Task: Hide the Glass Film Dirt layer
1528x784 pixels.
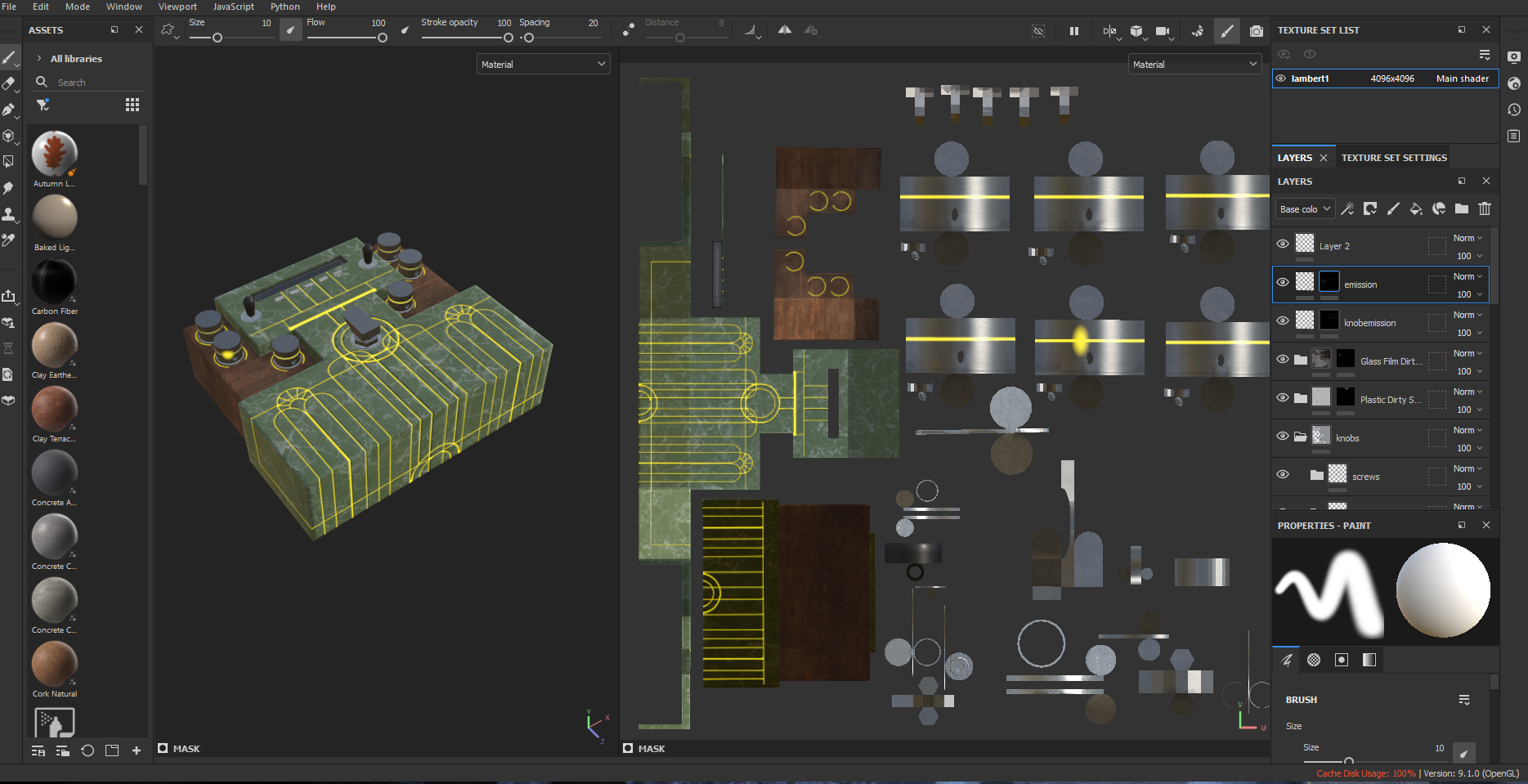Action: tap(1283, 360)
